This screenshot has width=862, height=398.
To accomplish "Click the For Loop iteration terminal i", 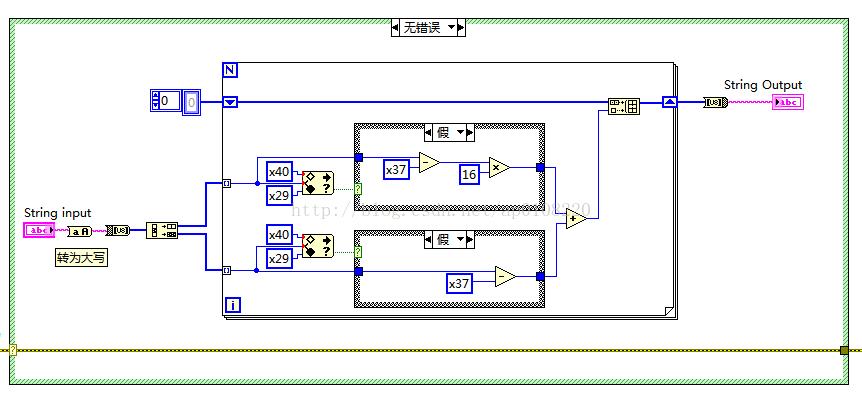I will click(x=233, y=305).
